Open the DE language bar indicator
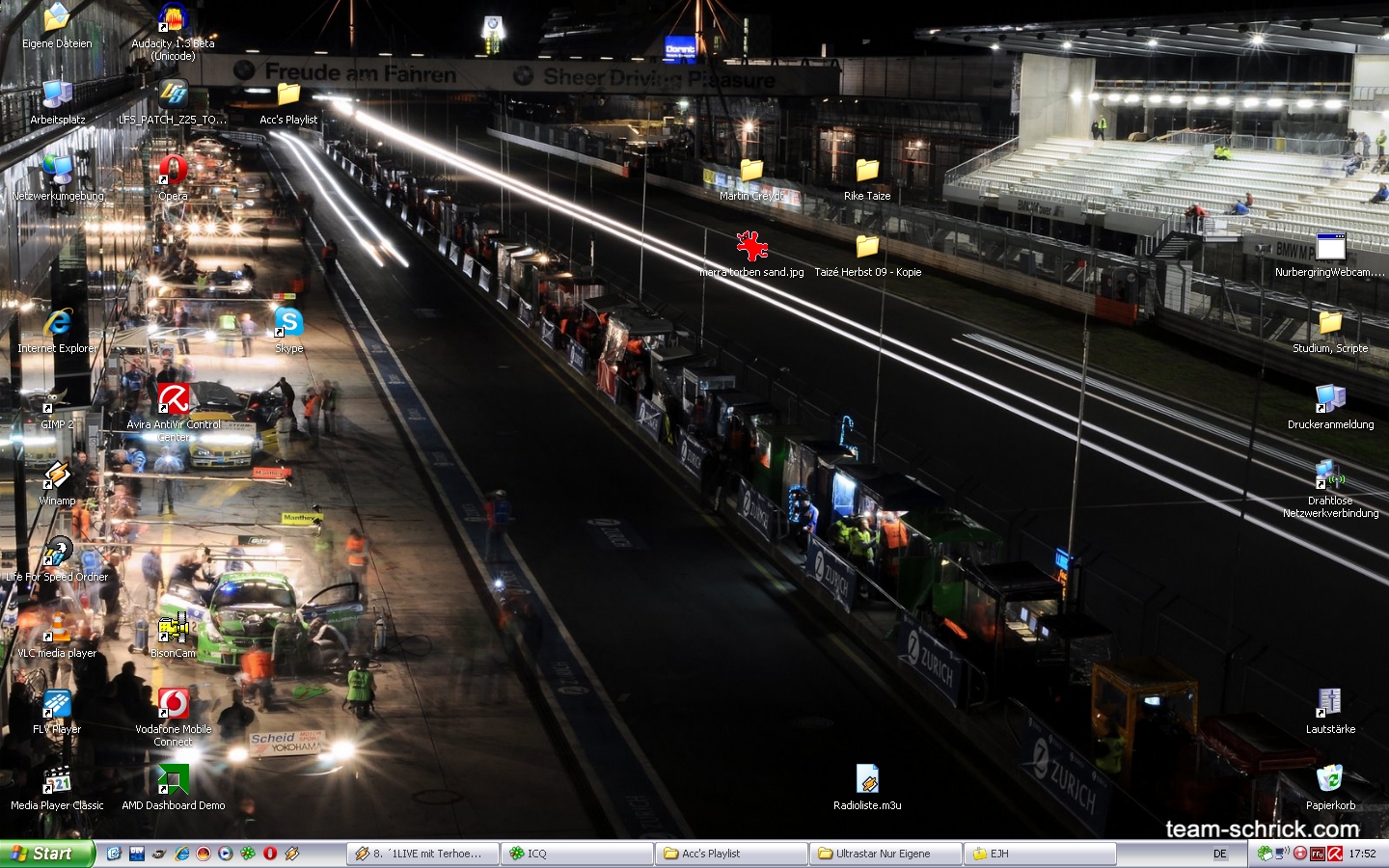Viewport: 1389px width, 868px height. pos(1220,854)
